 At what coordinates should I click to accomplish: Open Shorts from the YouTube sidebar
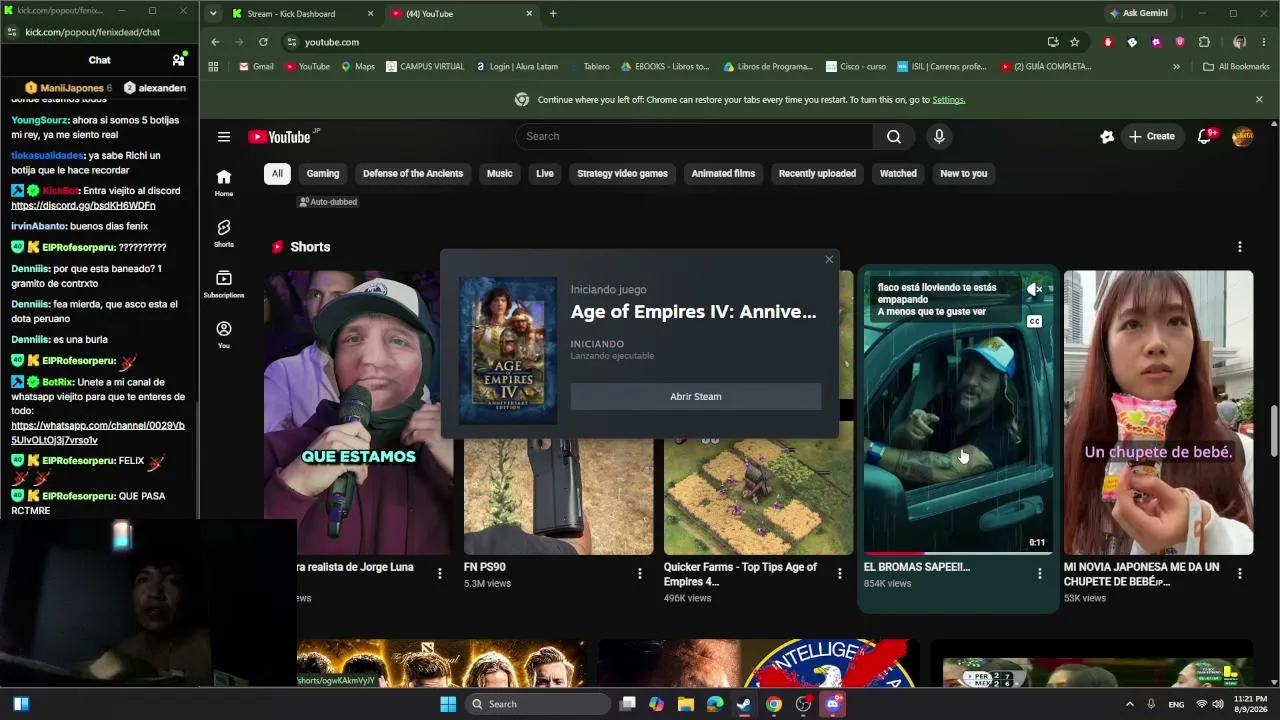click(224, 234)
